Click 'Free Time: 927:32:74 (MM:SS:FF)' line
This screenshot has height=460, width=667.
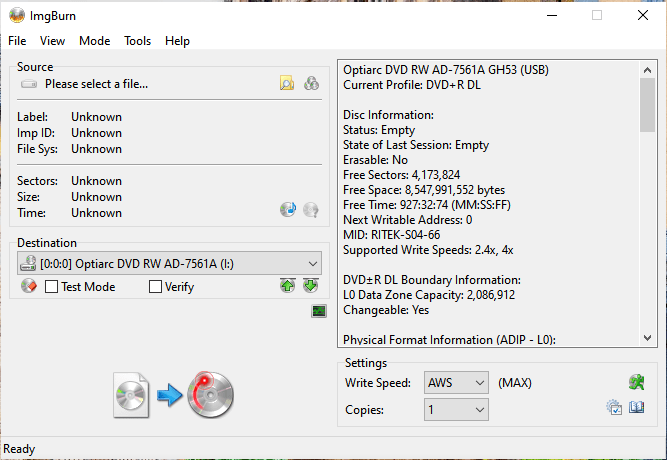tap(427, 205)
